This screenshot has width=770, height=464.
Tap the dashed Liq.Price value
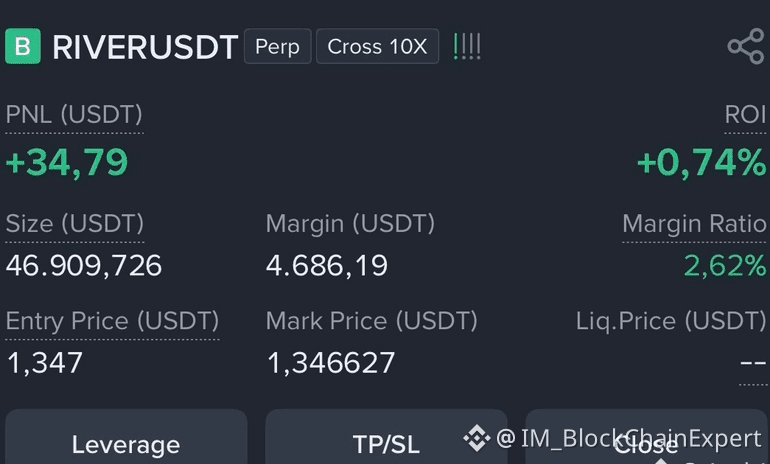[753, 364]
